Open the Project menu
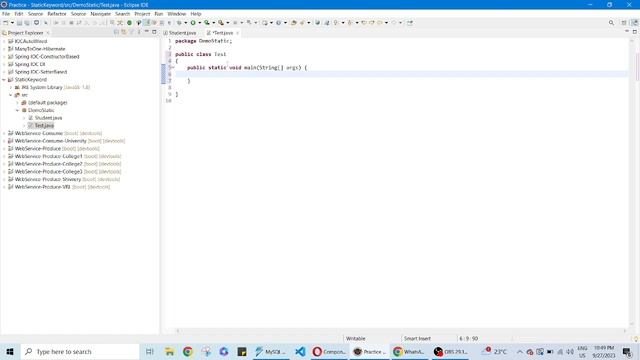 (142, 14)
